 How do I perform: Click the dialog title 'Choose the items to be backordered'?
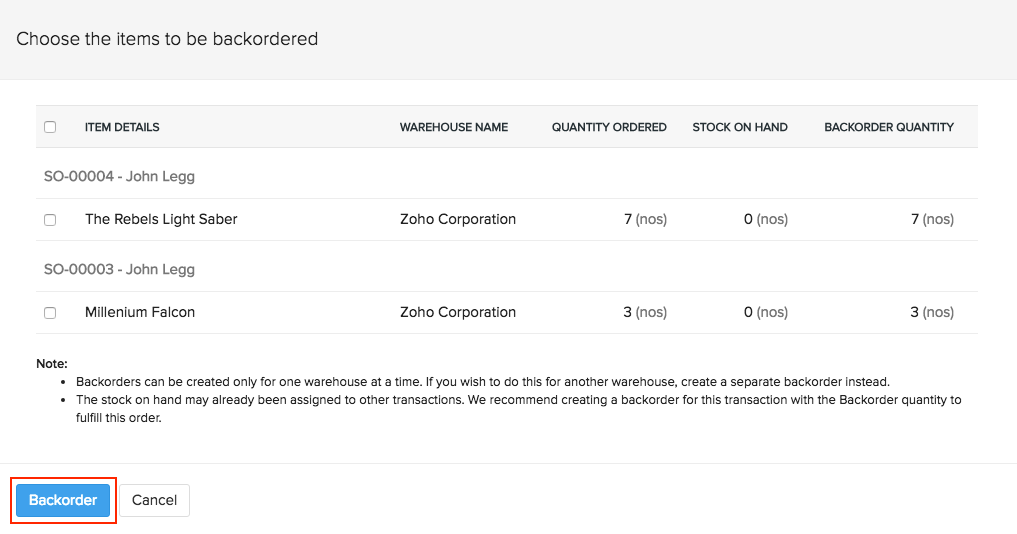pos(167,39)
